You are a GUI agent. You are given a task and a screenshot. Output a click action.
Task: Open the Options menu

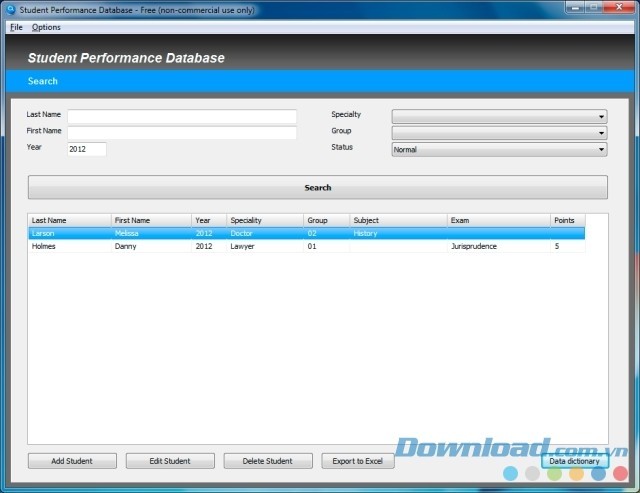46,27
